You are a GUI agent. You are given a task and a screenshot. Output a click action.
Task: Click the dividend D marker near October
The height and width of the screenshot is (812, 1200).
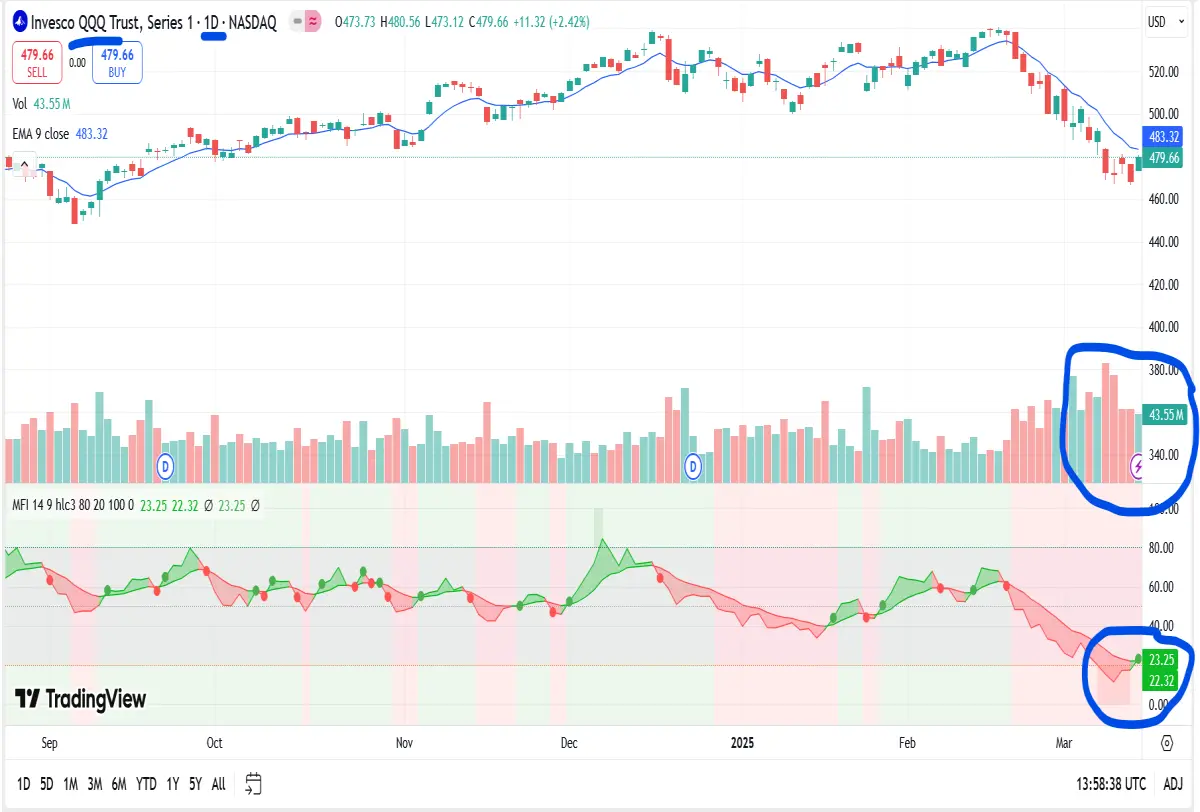point(167,464)
